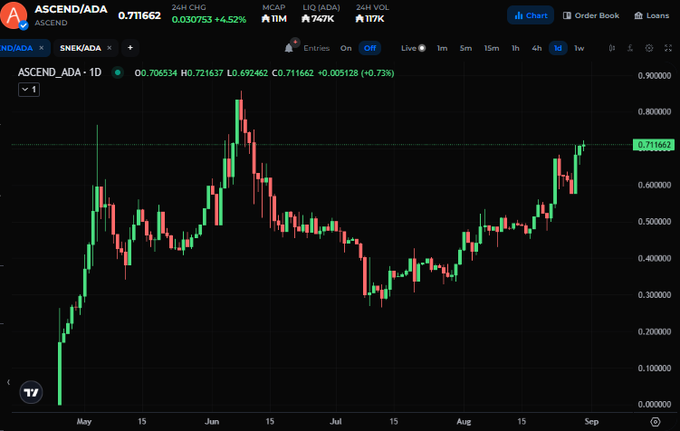Click the Aug label on time axis
Viewport: 680px width, 431px height.
[x=464, y=421]
